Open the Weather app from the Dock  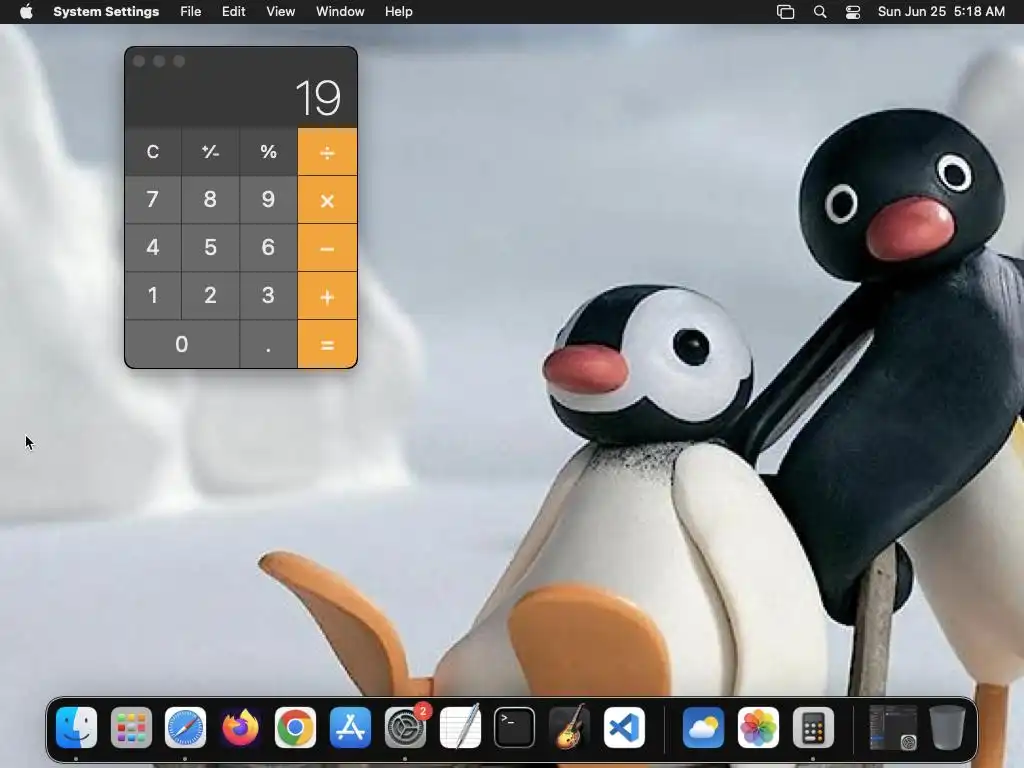coord(703,728)
